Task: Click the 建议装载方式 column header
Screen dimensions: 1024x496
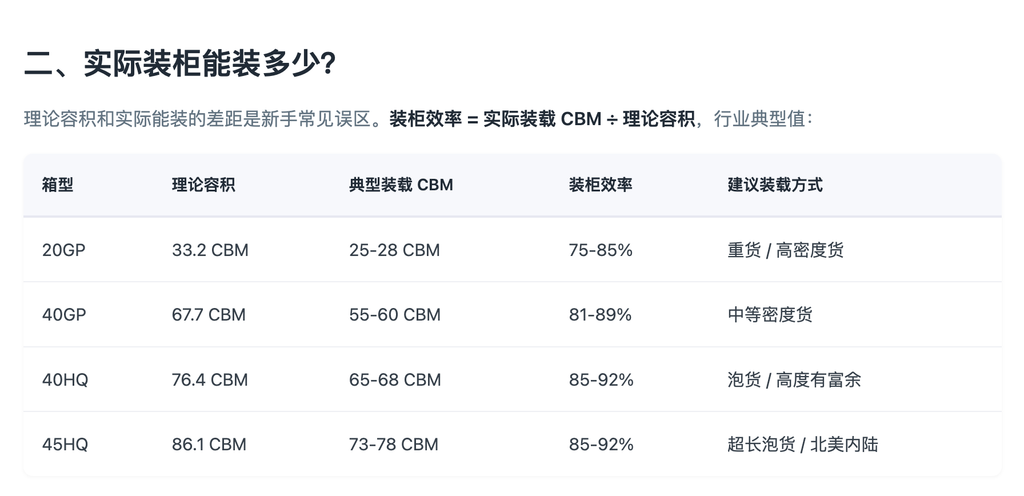Action: (775, 185)
